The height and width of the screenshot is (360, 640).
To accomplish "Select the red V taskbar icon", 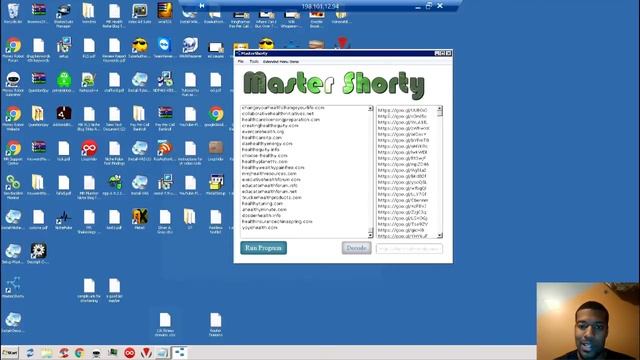I will [x=146, y=353].
